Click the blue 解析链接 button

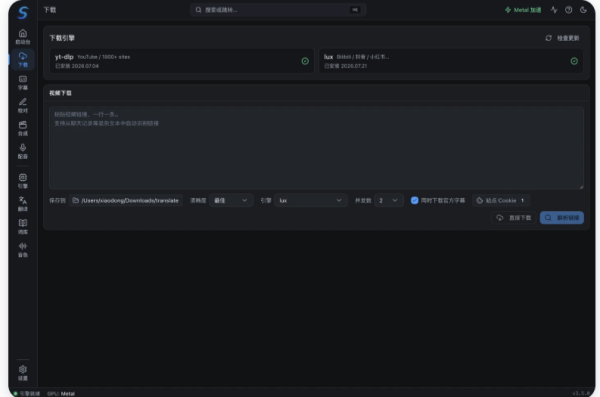pos(562,218)
